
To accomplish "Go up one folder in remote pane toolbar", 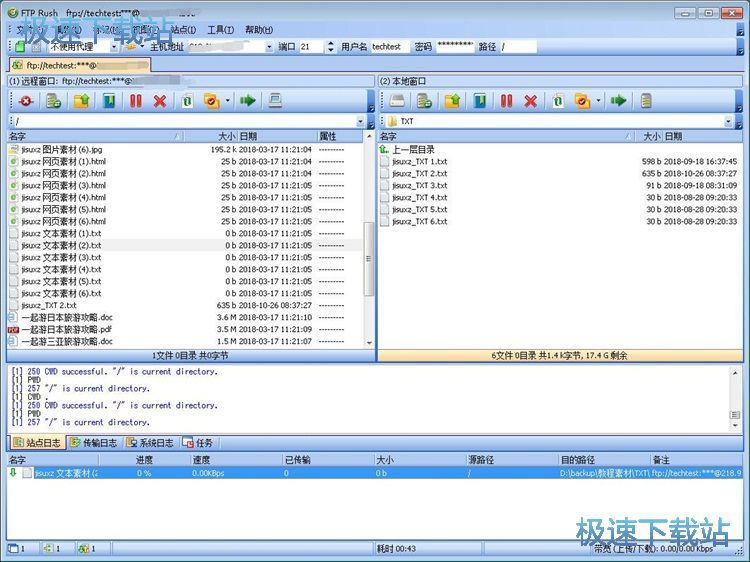I will click(x=81, y=101).
